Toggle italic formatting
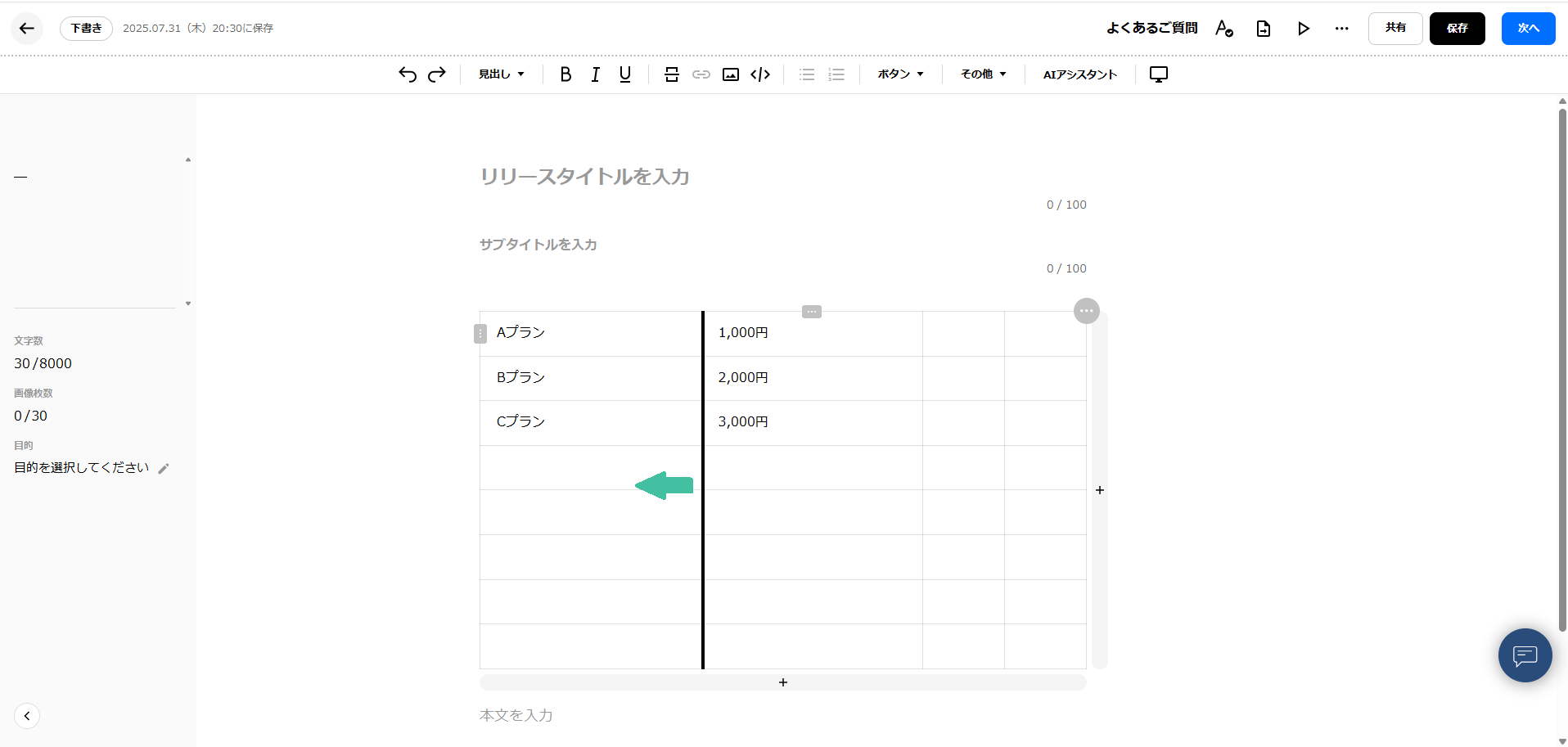The image size is (1568, 747). click(595, 74)
